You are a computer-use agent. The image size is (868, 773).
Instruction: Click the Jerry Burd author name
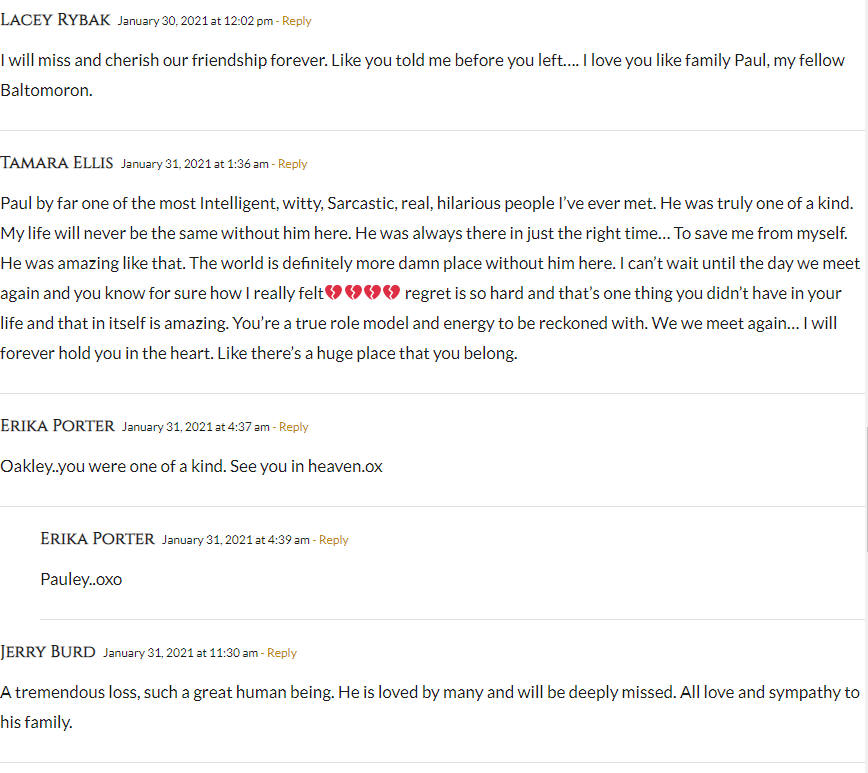(x=48, y=652)
